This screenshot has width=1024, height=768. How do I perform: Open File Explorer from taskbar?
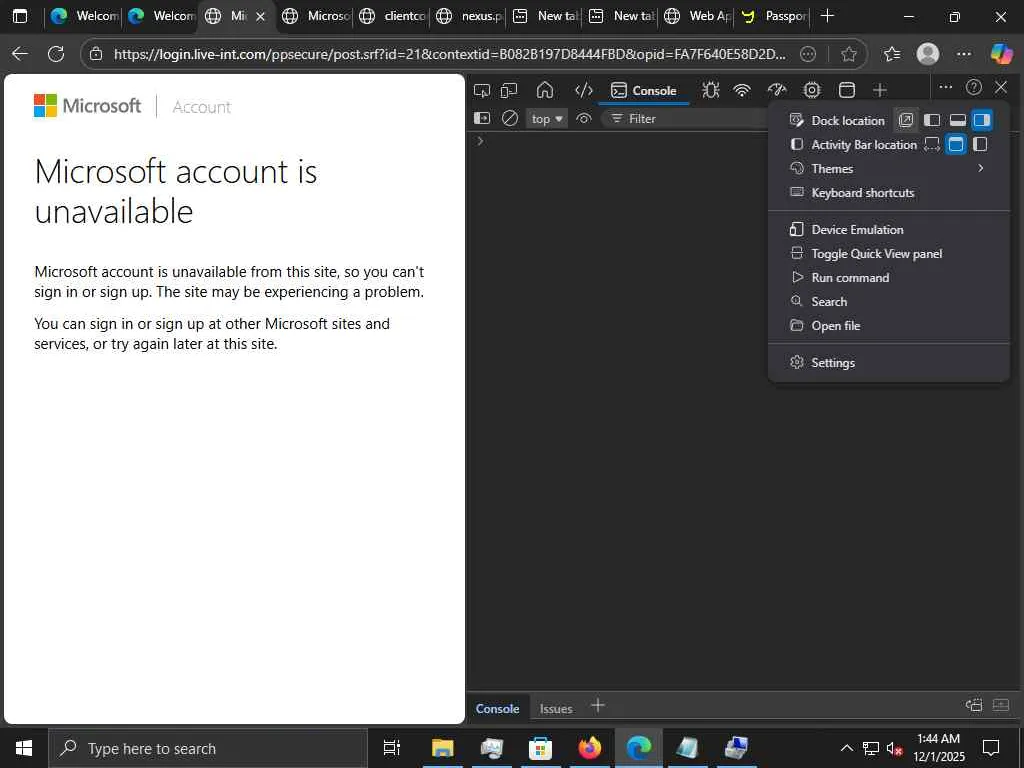(x=442, y=748)
